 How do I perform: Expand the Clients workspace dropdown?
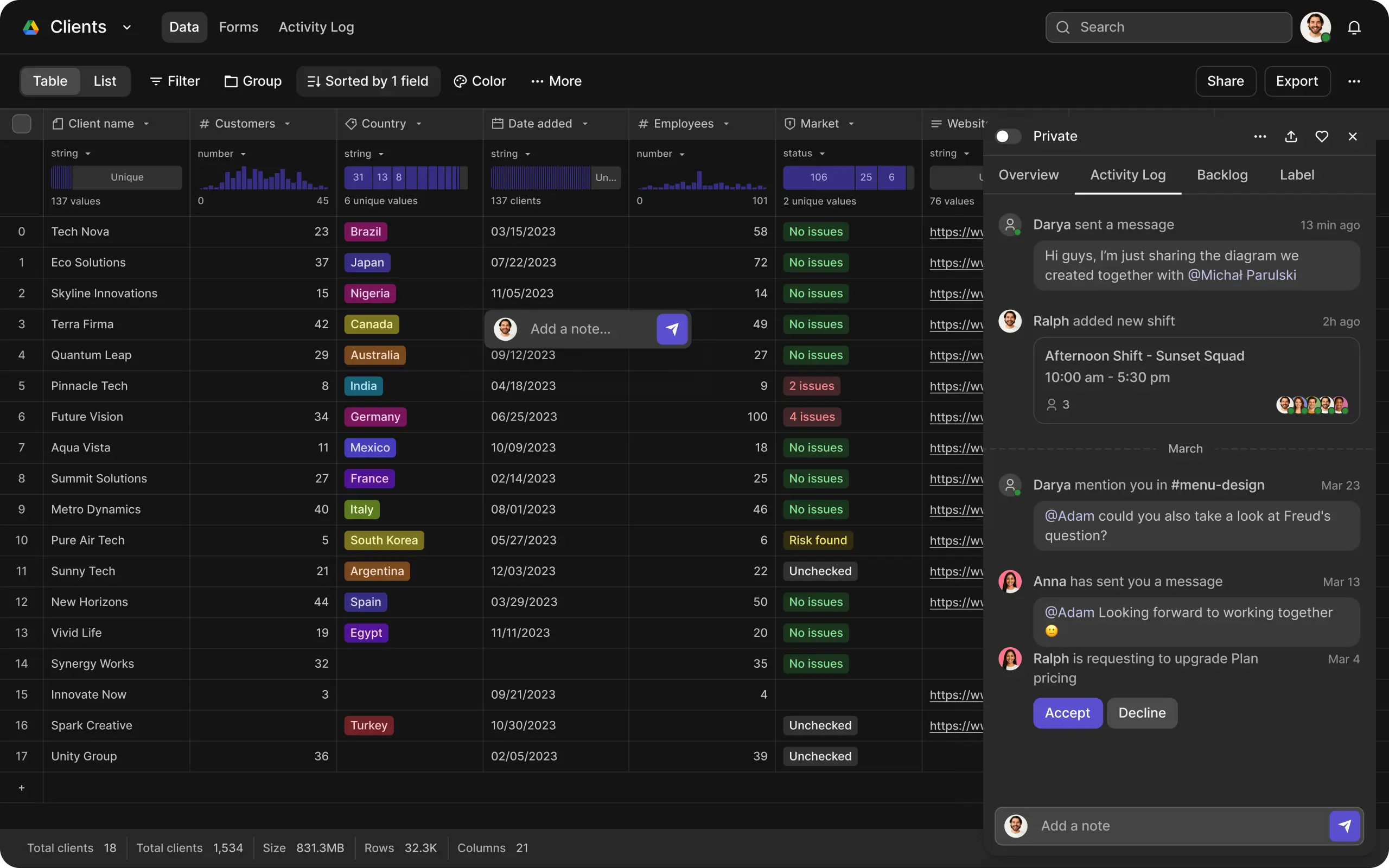point(127,28)
